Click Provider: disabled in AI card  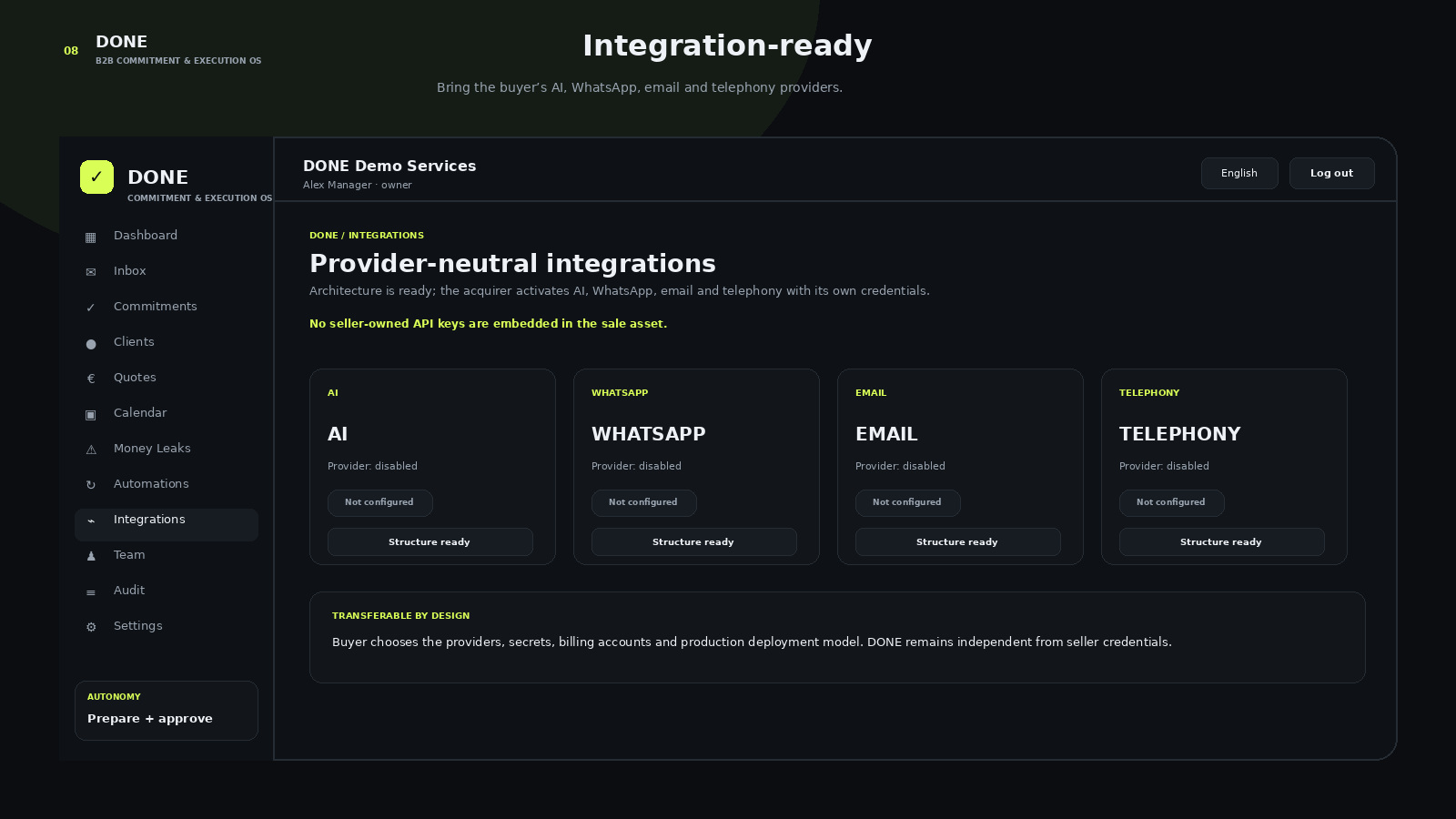[x=372, y=466]
